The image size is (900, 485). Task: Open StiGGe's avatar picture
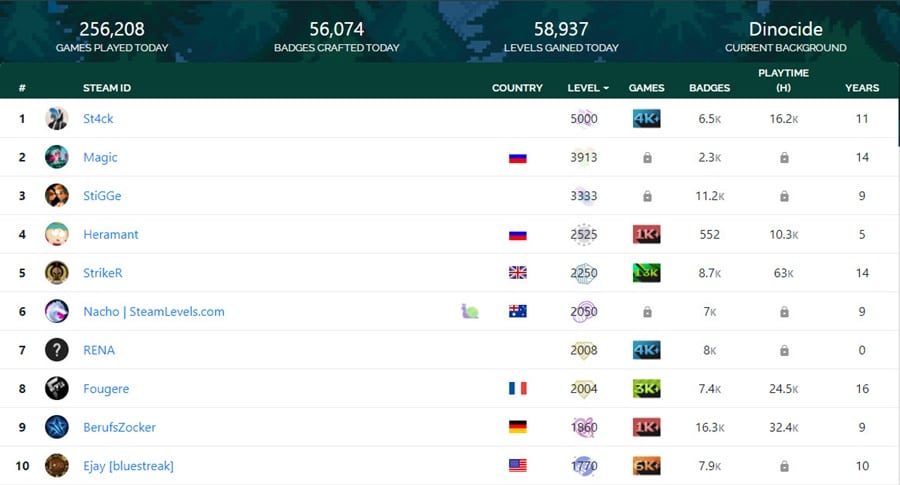[x=57, y=196]
